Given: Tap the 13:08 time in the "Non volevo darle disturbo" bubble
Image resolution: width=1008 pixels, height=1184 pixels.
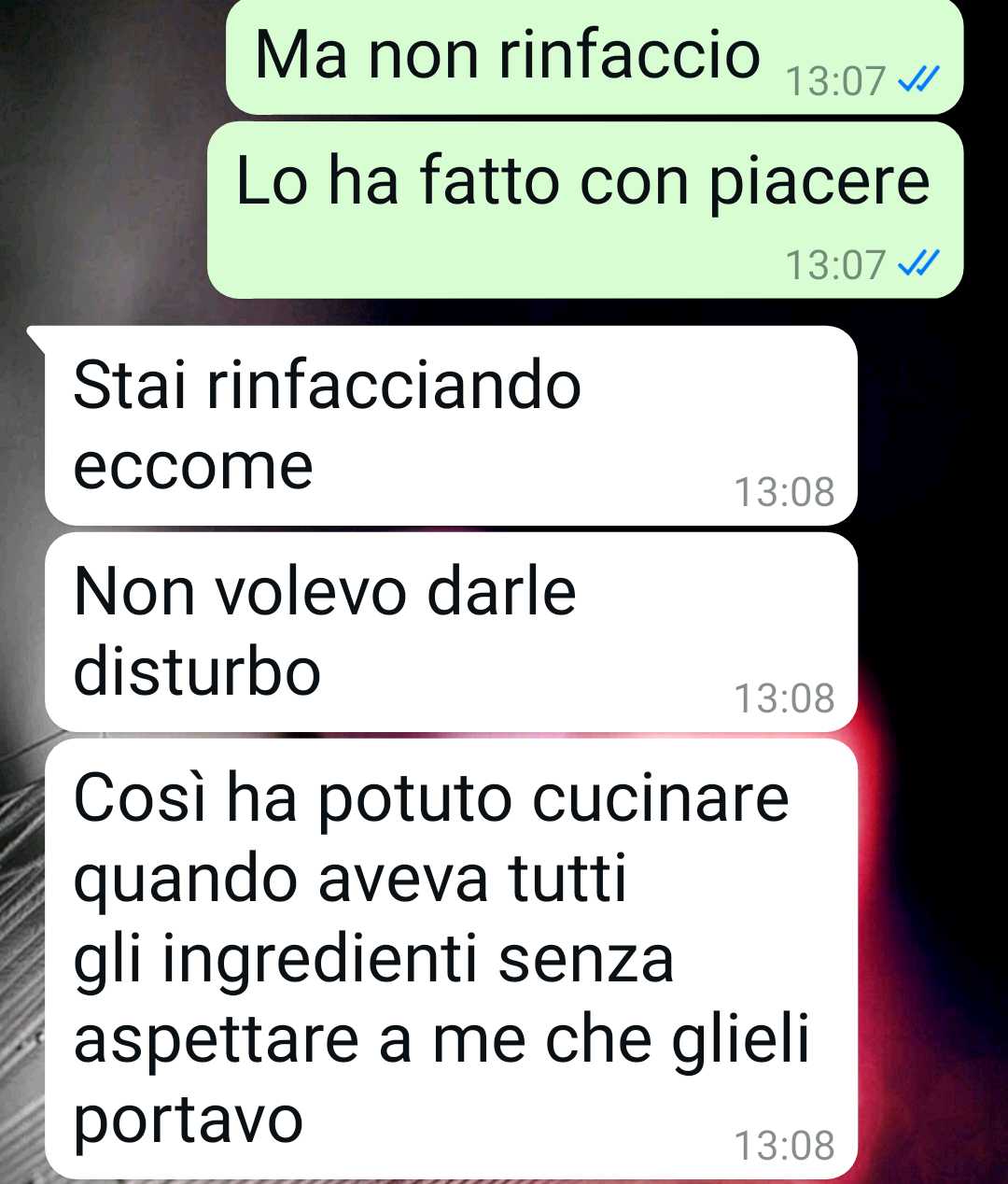Looking at the screenshot, I should click(784, 698).
